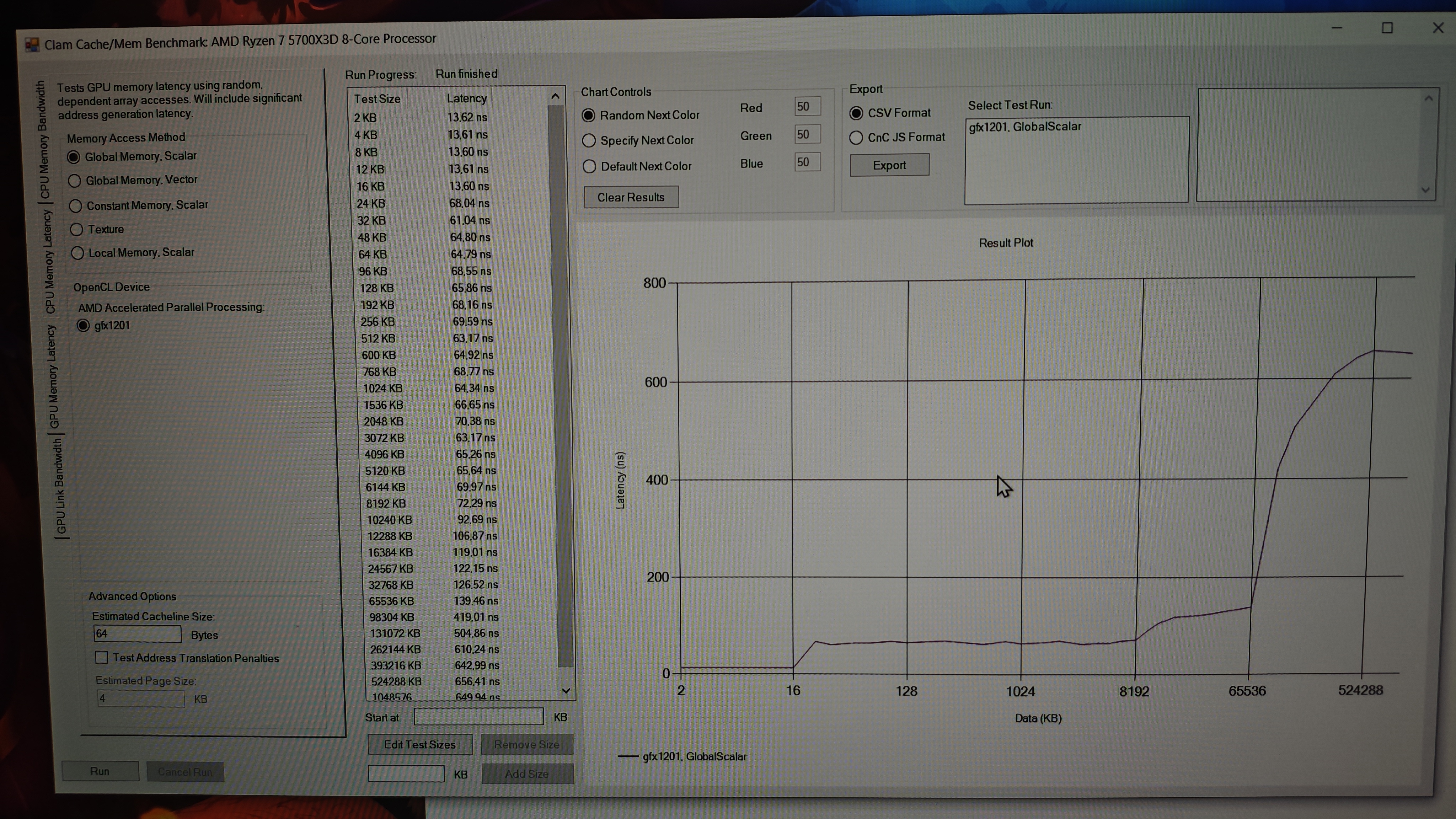Open the CPU Memory Bandwidth tab
The image size is (1456, 819).
[43, 140]
